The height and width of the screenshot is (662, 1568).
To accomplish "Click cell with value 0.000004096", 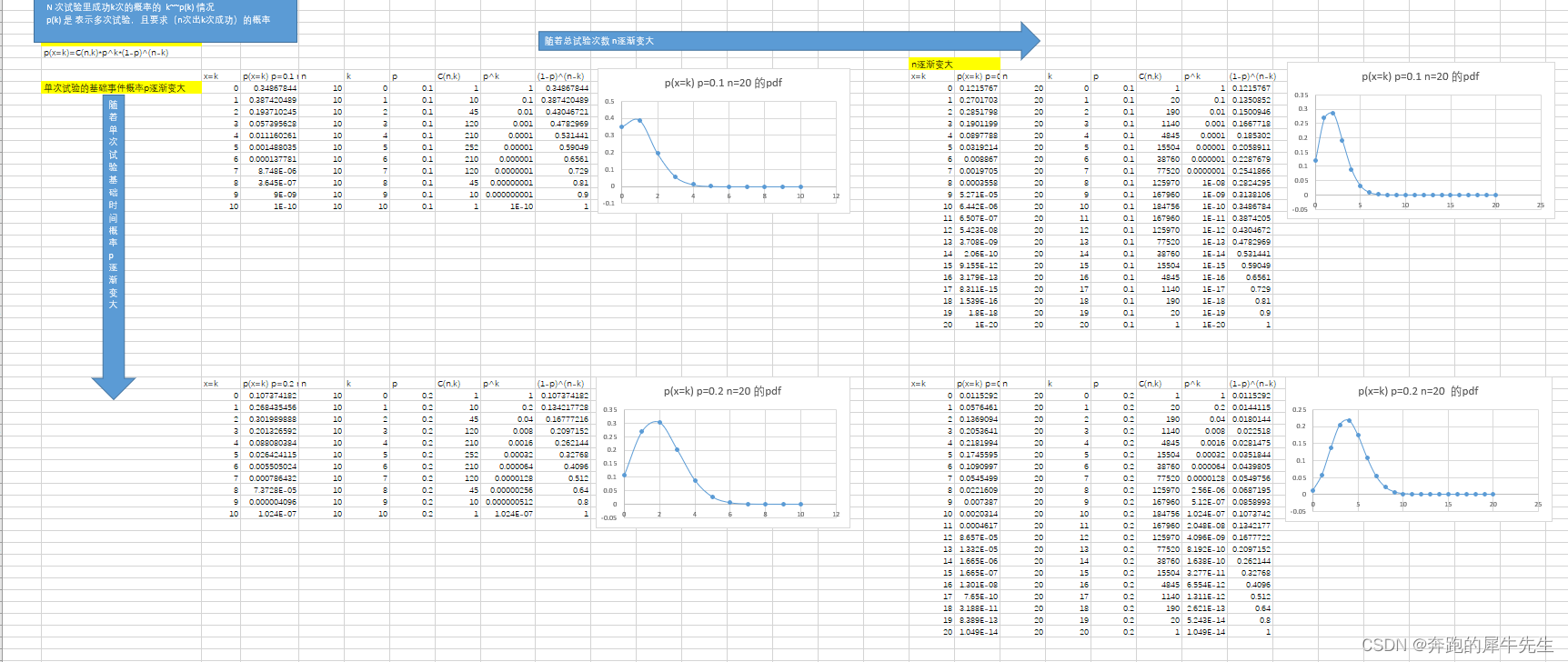I will (x=270, y=502).
